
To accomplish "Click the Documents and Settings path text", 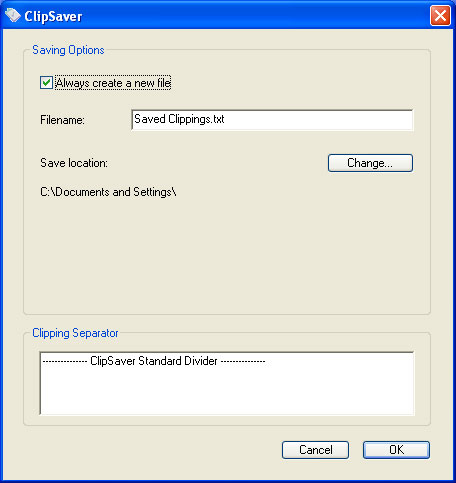I will [x=108, y=192].
